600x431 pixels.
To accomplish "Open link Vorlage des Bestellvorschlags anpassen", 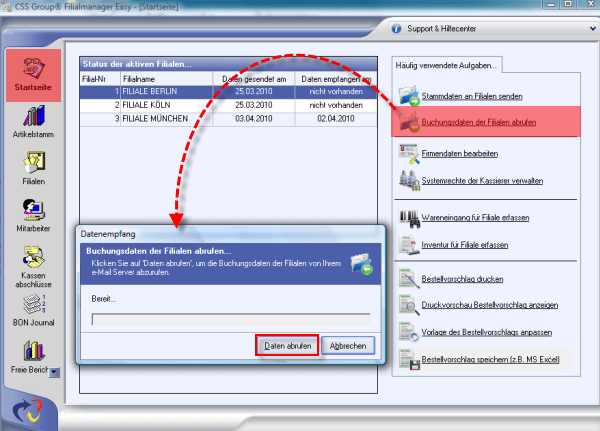I will (486, 332).
